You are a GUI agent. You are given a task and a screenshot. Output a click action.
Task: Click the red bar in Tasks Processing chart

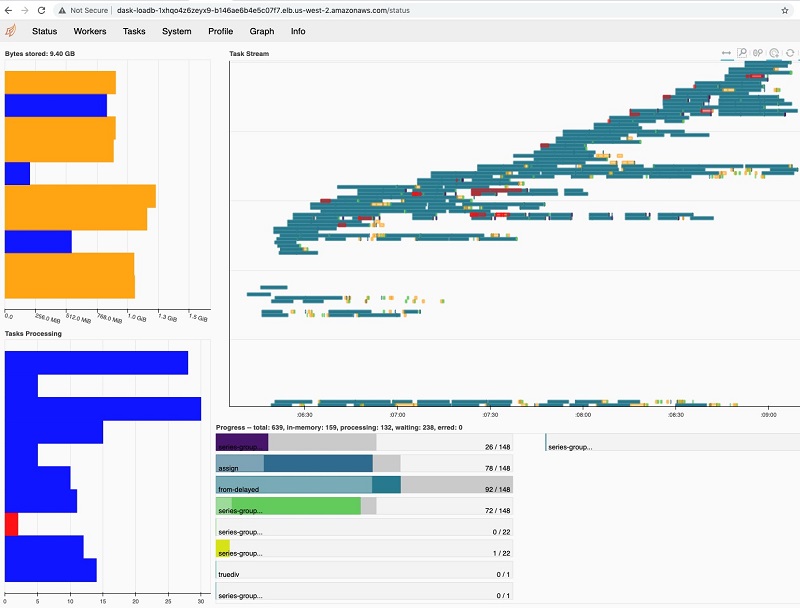[x=11, y=524]
